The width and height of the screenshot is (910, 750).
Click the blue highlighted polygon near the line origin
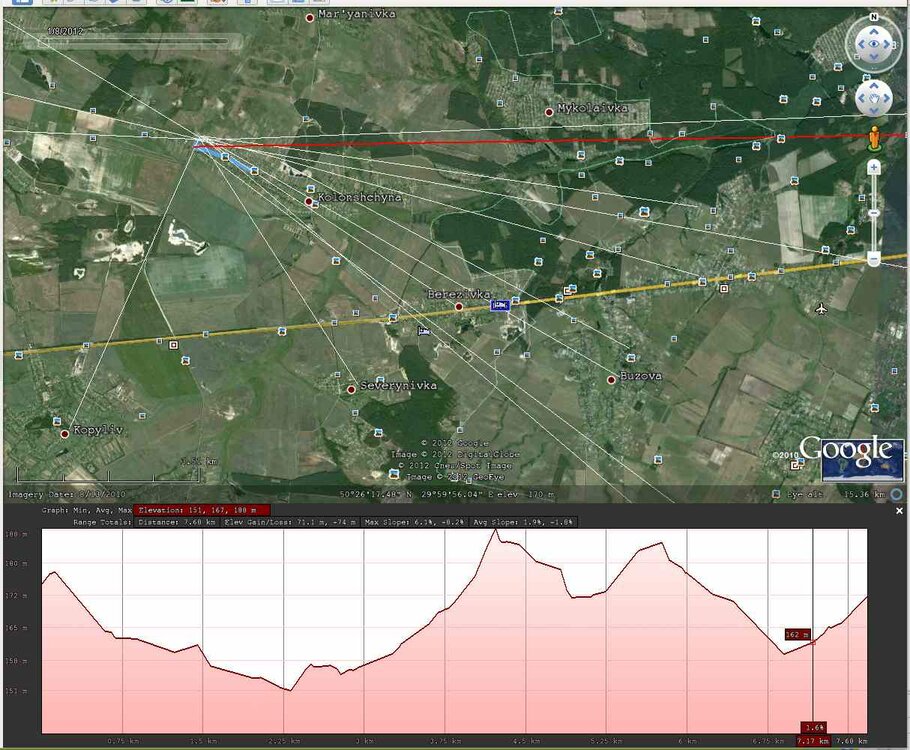225,156
